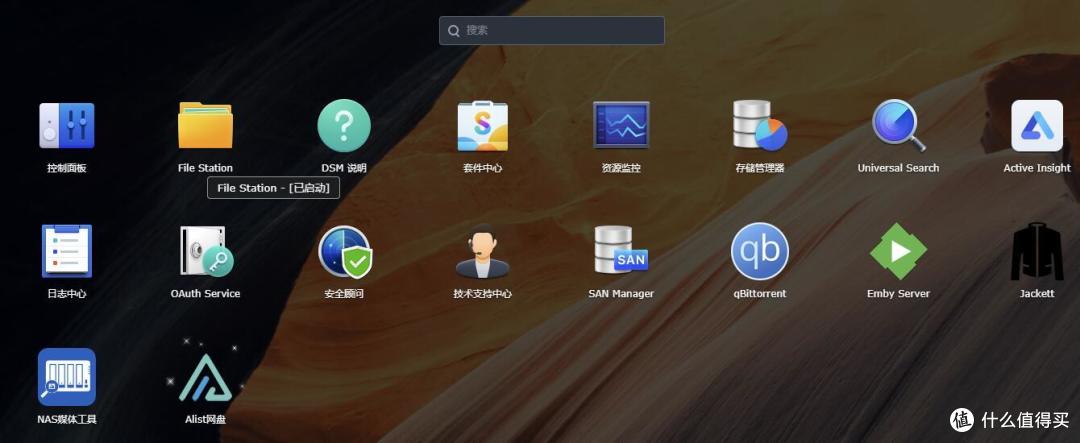This screenshot has width=1080, height=443.
Task: Click the 存储管理器 label text
Action: pyautogui.click(x=760, y=168)
